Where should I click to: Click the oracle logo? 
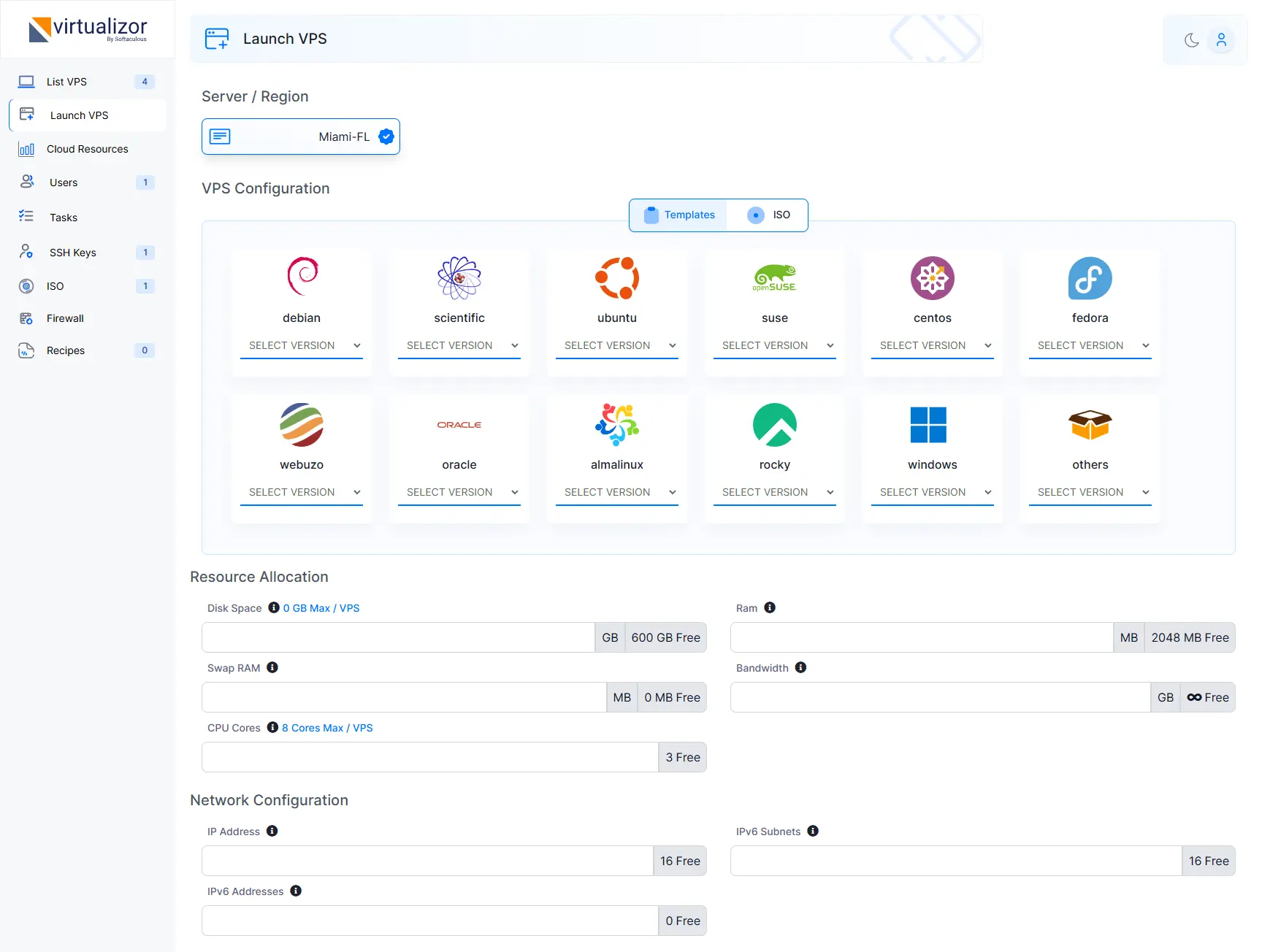coord(459,424)
